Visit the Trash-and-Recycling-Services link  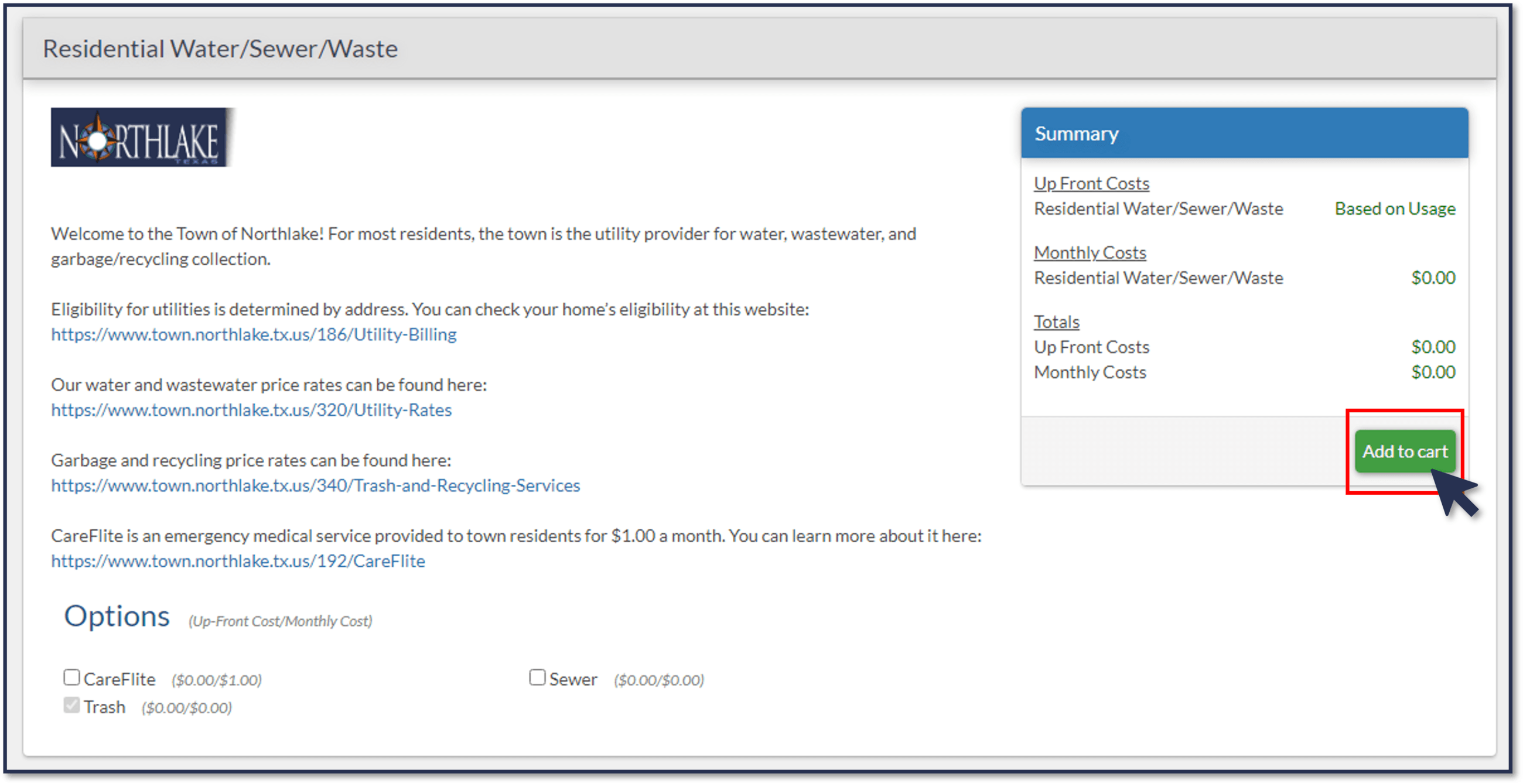point(315,485)
